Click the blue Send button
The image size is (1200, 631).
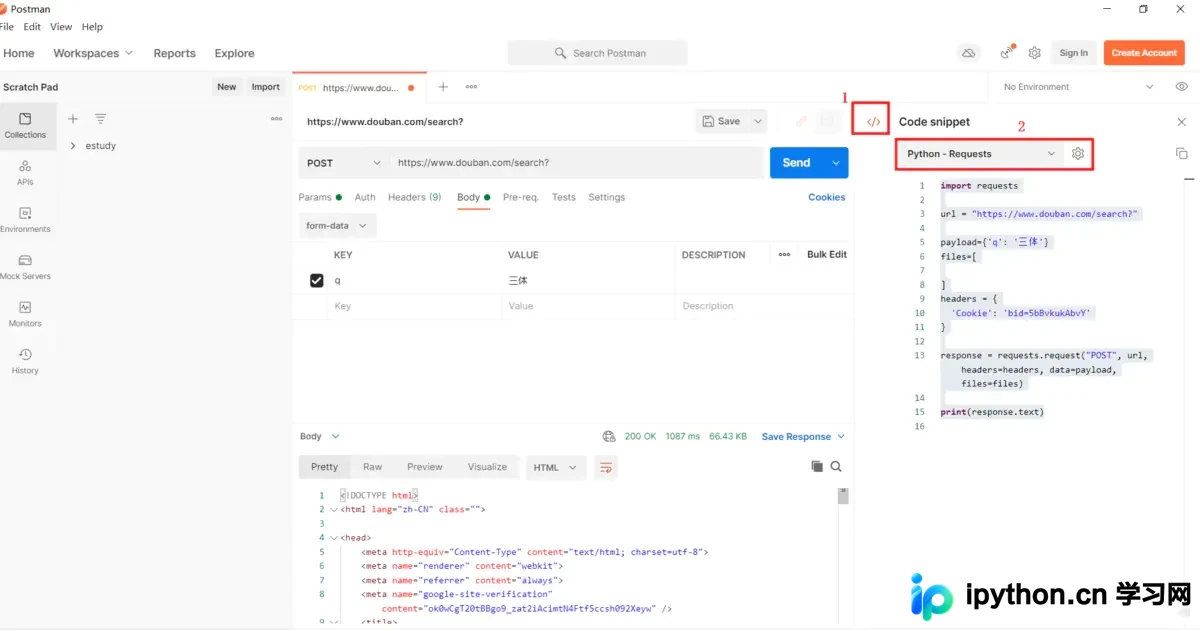click(x=796, y=163)
